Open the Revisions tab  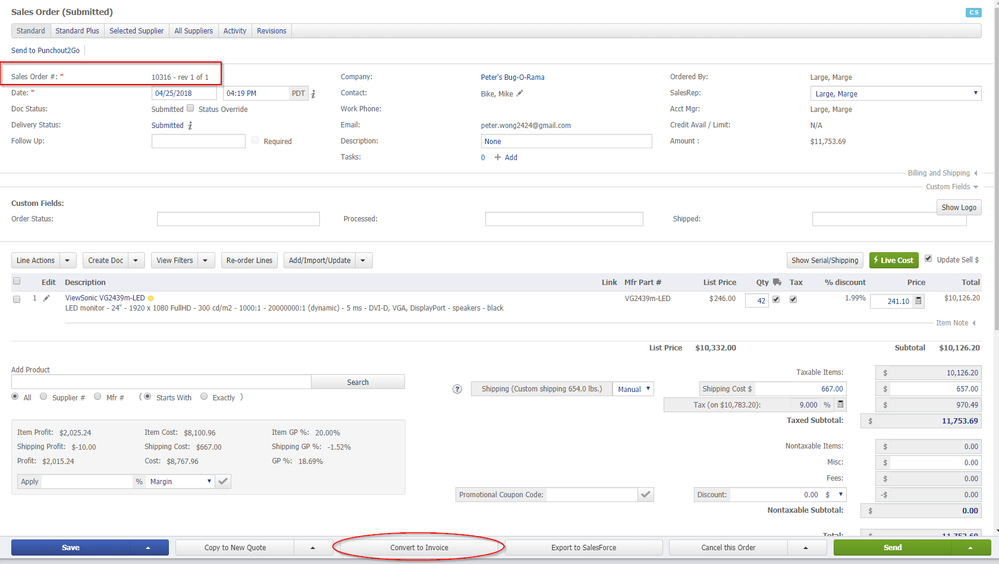[271, 31]
